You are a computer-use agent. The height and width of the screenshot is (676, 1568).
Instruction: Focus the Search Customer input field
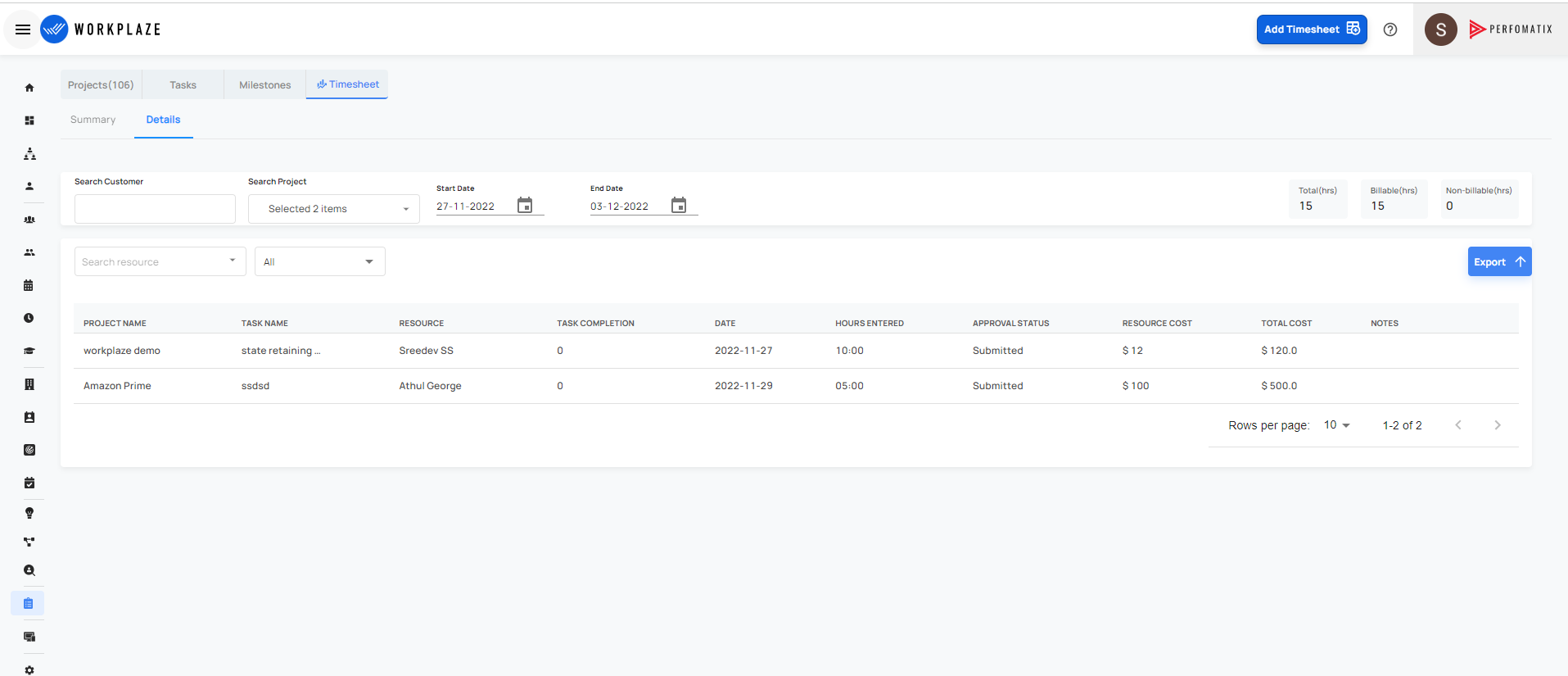(155, 209)
